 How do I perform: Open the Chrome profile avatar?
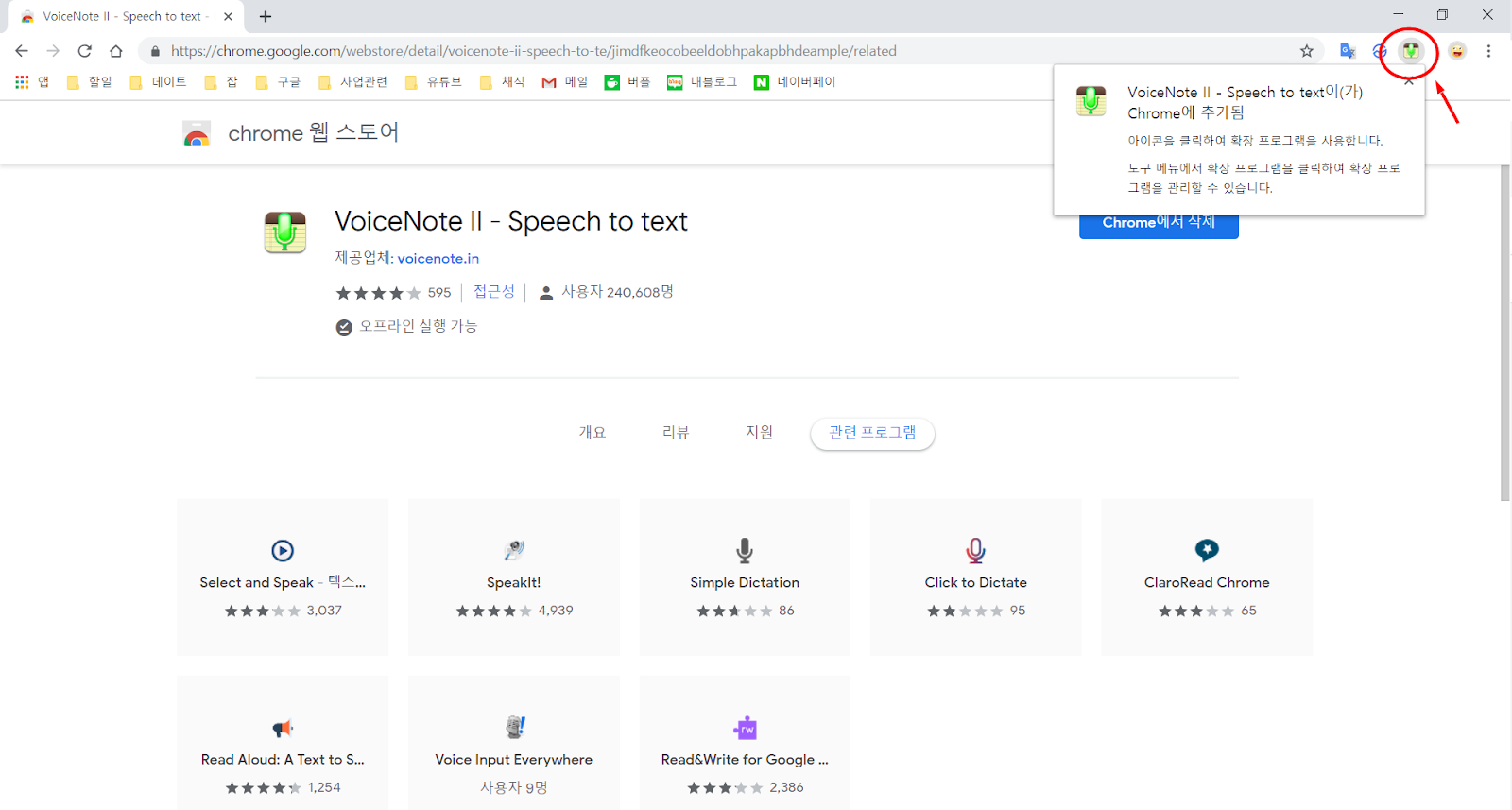[1457, 51]
